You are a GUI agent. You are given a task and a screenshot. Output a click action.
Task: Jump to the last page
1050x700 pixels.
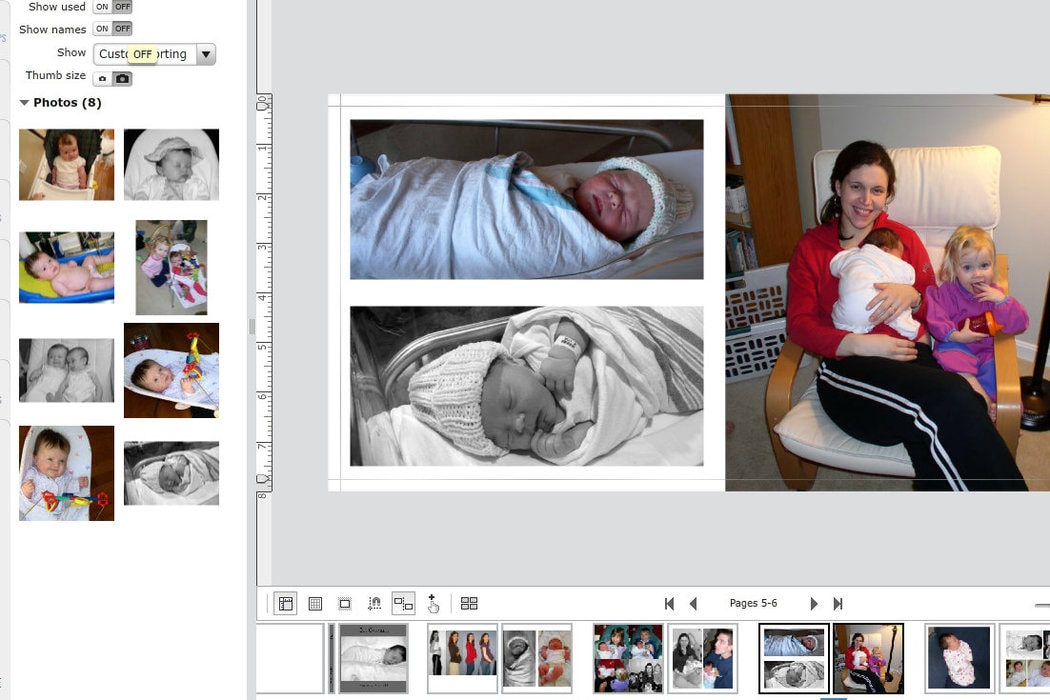tap(838, 603)
